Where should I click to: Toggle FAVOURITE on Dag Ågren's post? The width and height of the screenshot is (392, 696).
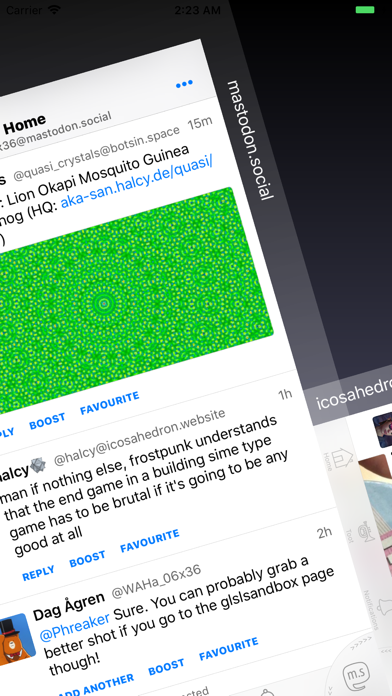(x=228, y=649)
